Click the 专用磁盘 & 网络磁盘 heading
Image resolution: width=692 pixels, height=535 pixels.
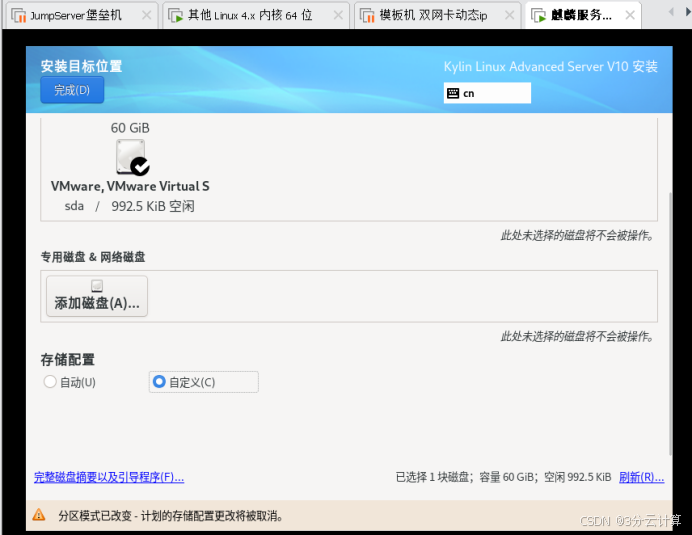pos(93,257)
